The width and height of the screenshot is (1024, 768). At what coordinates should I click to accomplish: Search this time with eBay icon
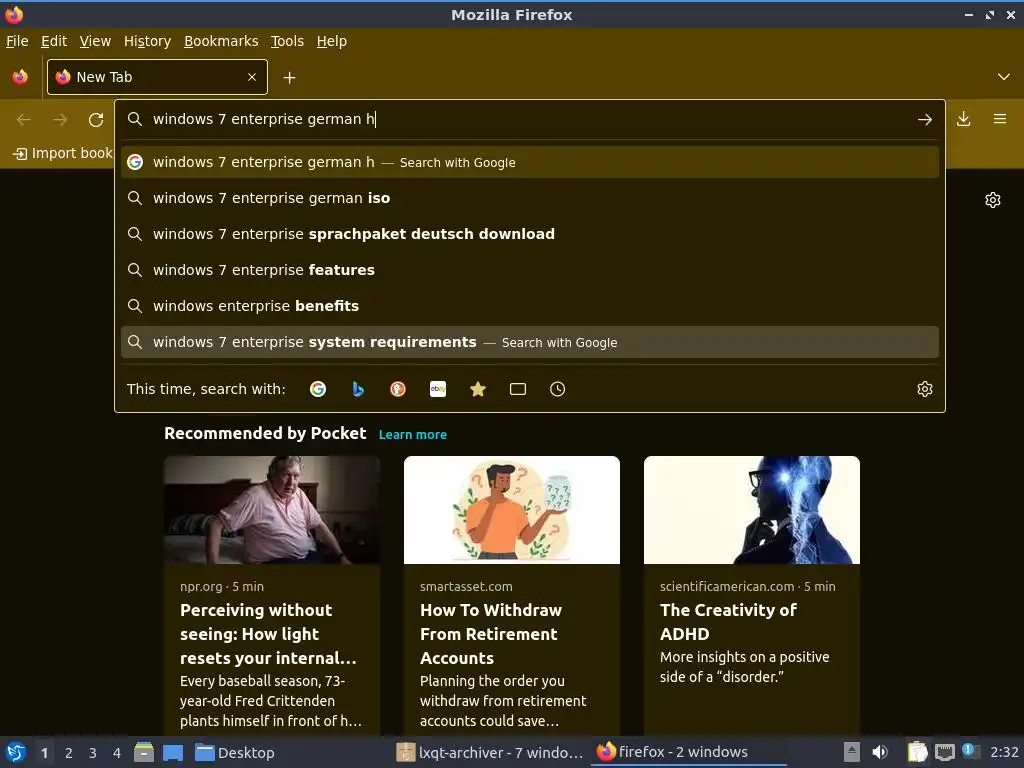click(438, 389)
